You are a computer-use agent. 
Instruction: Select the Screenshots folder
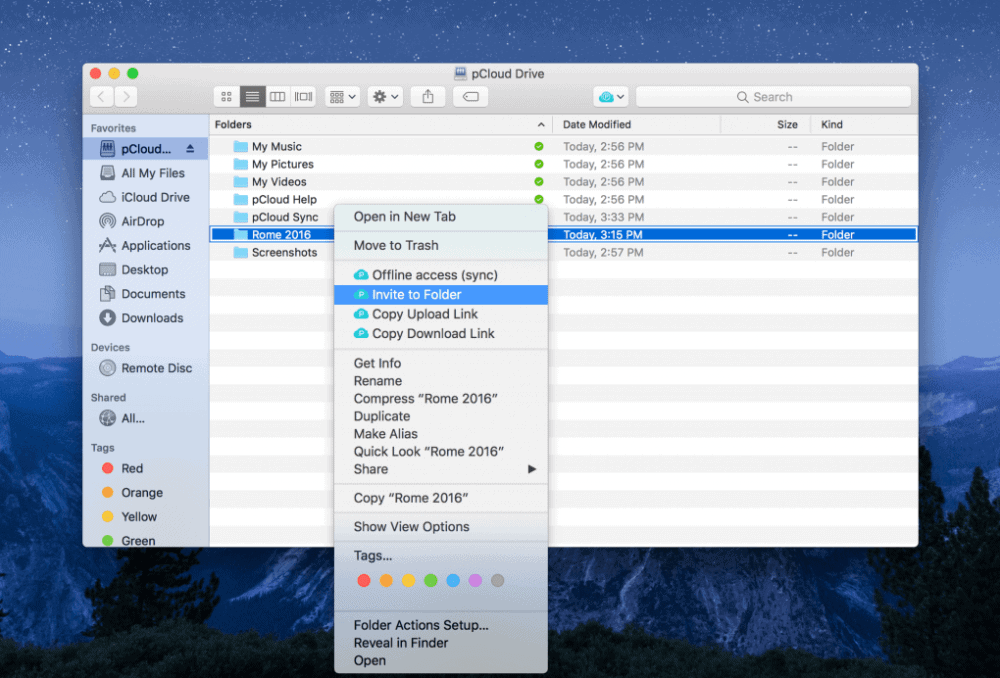(x=564, y=253)
